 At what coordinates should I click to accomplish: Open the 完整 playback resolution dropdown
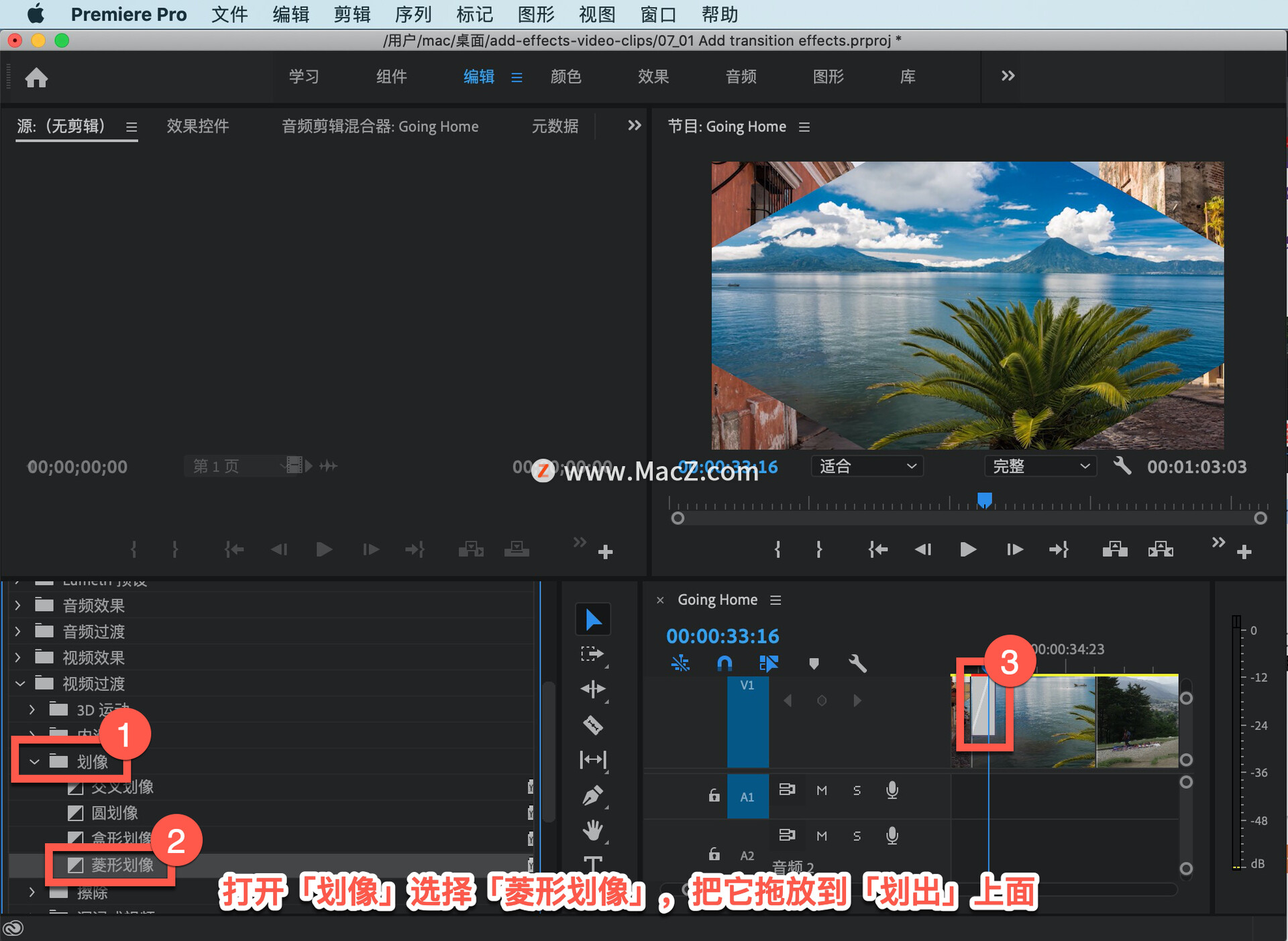(1040, 466)
